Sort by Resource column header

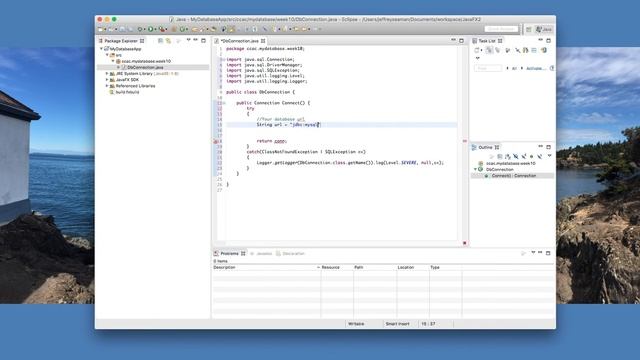[337, 267]
